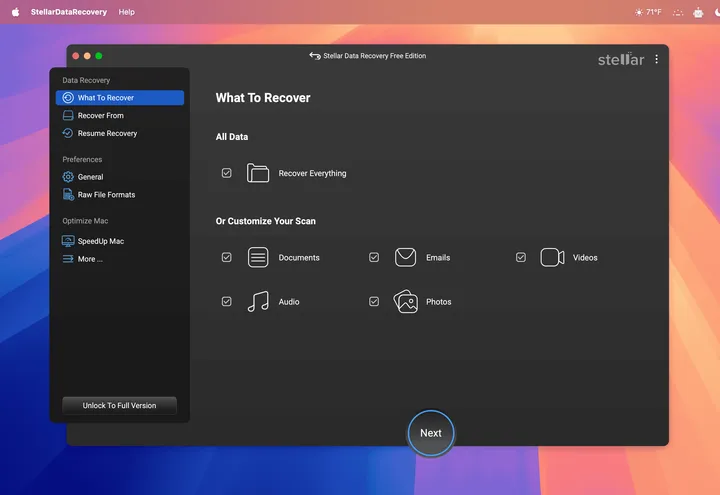Select Recover From in the sidebar
Viewport: 720px width, 495px height.
(100, 115)
